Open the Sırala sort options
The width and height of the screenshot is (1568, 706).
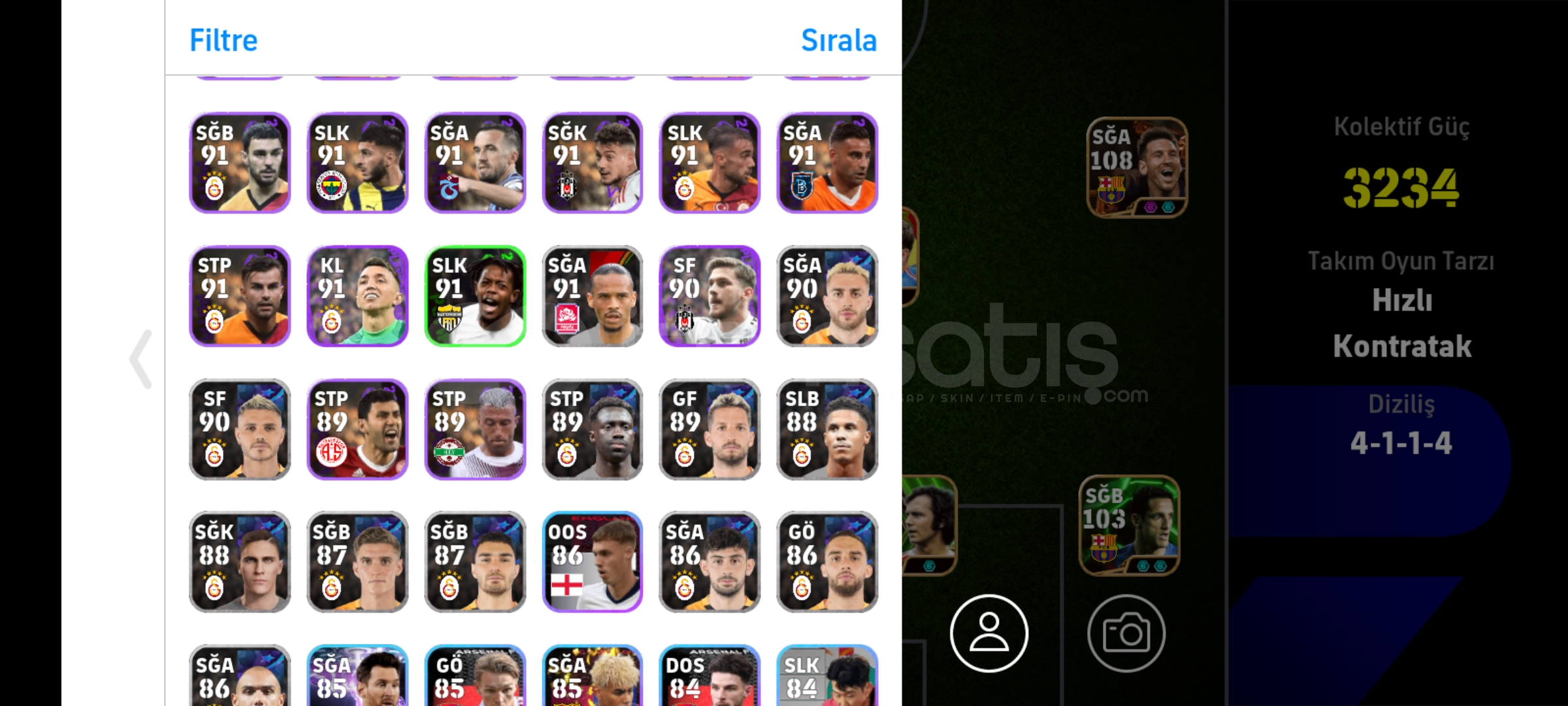839,41
